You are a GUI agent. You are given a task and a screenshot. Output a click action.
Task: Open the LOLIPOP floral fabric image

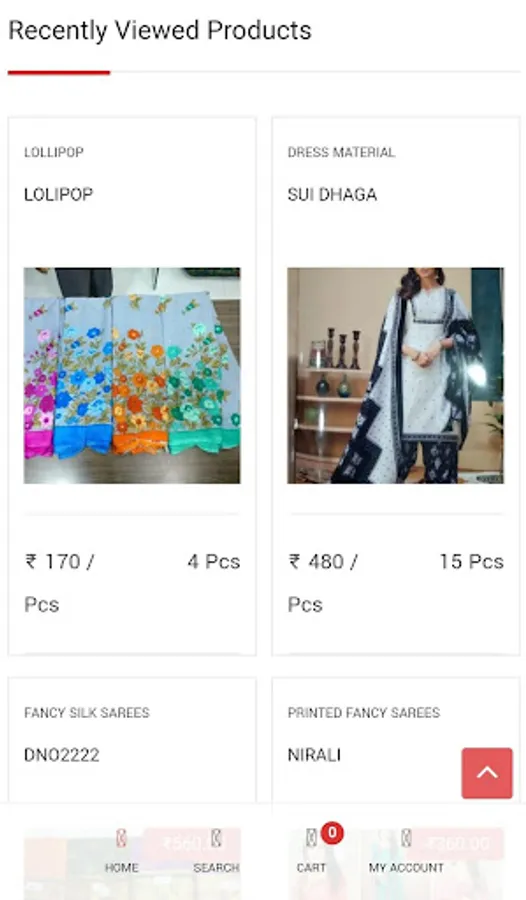(x=132, y=375)
